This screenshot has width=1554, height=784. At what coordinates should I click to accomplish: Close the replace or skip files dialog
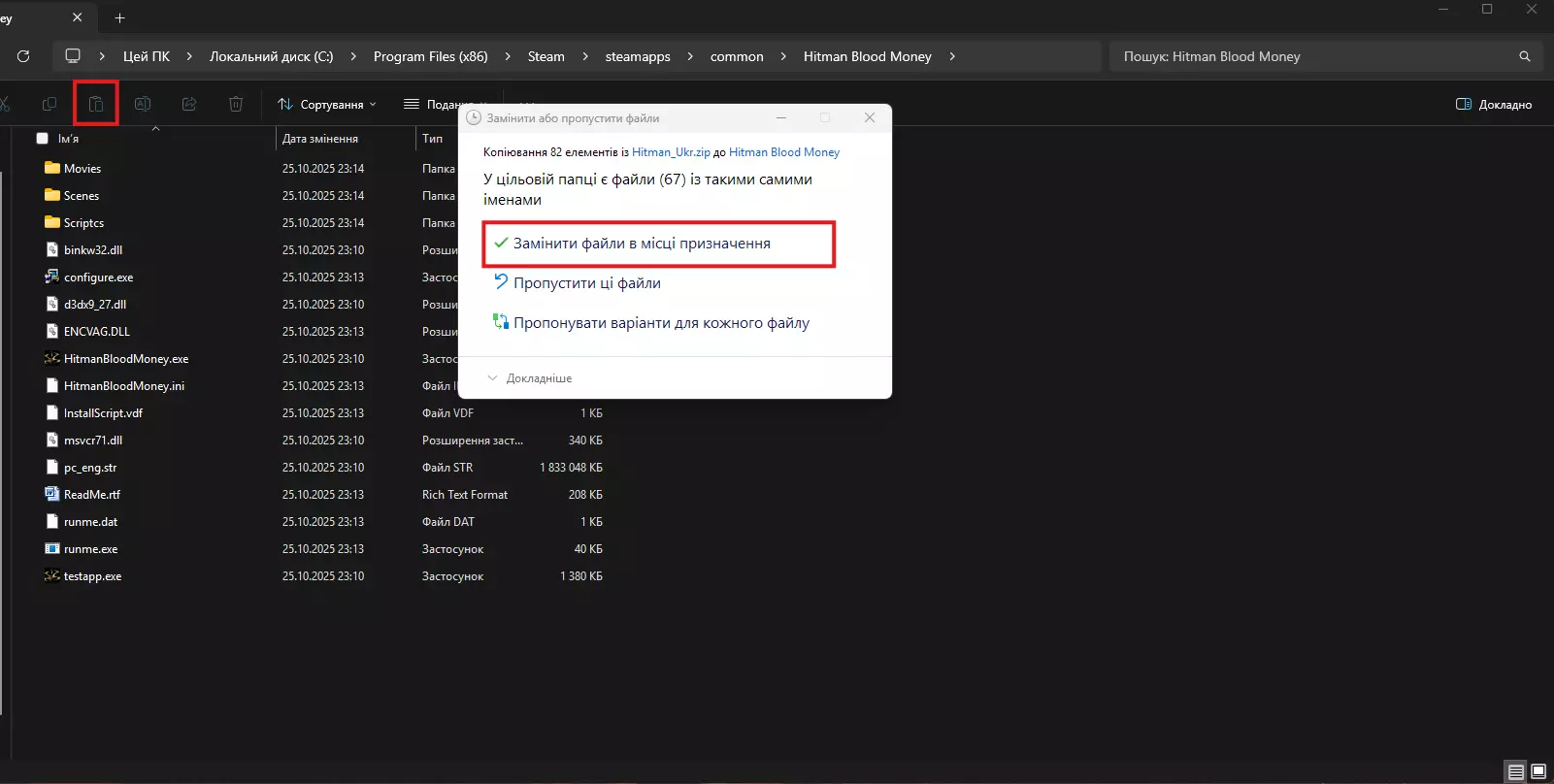coord(870,117)
